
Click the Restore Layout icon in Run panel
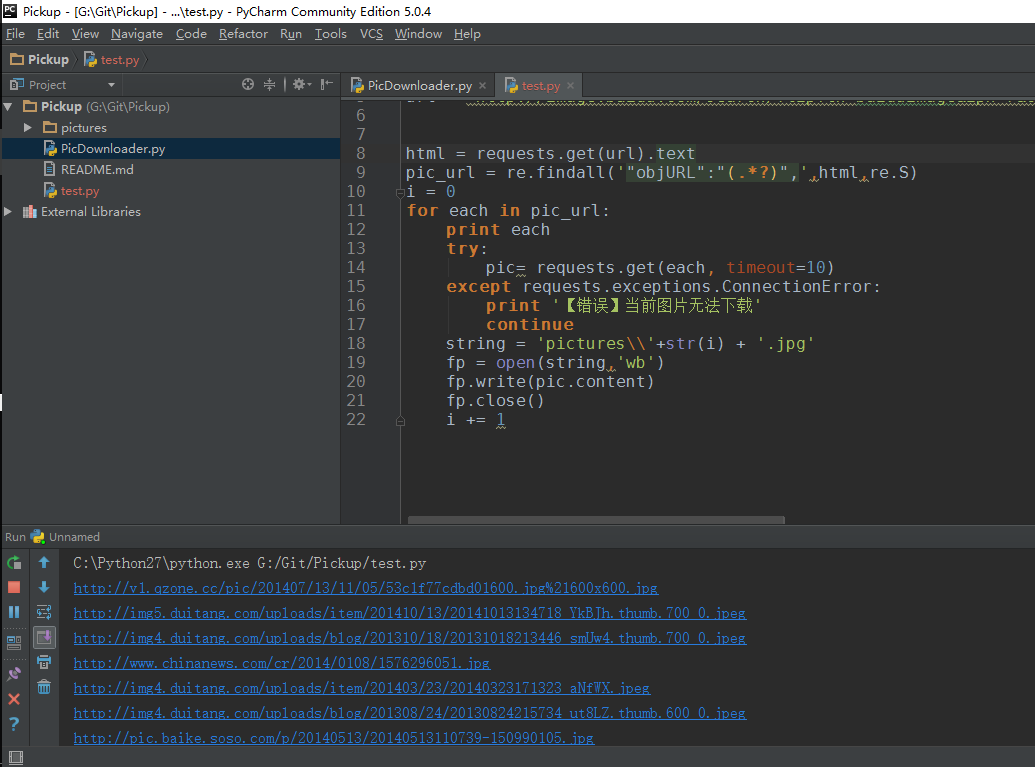coord(14,642)
